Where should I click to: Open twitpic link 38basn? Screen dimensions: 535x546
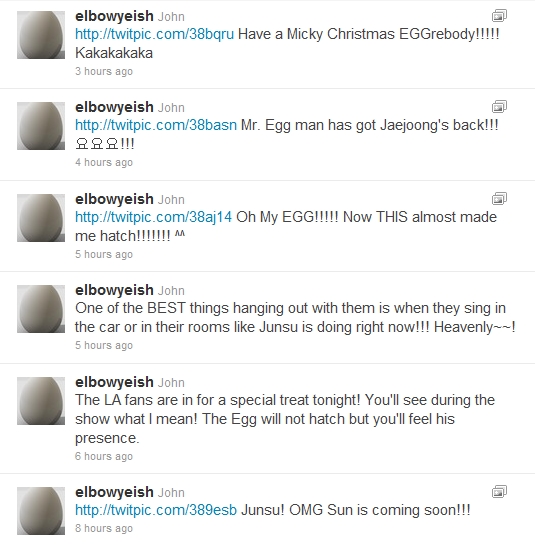(x=156, y=125)
